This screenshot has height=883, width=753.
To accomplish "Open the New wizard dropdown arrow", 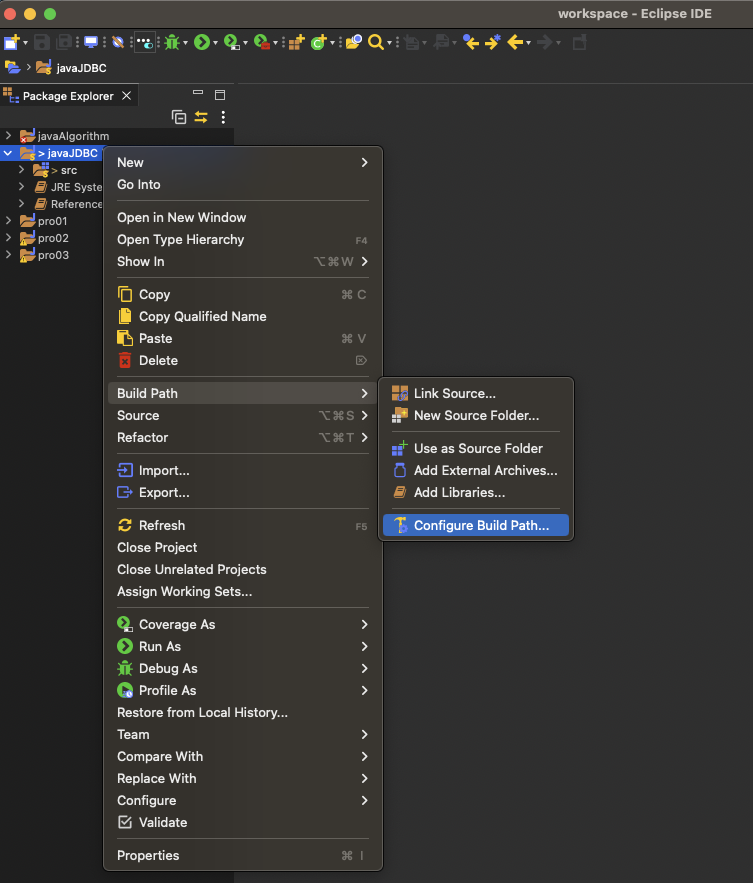I will pos(25,43).
